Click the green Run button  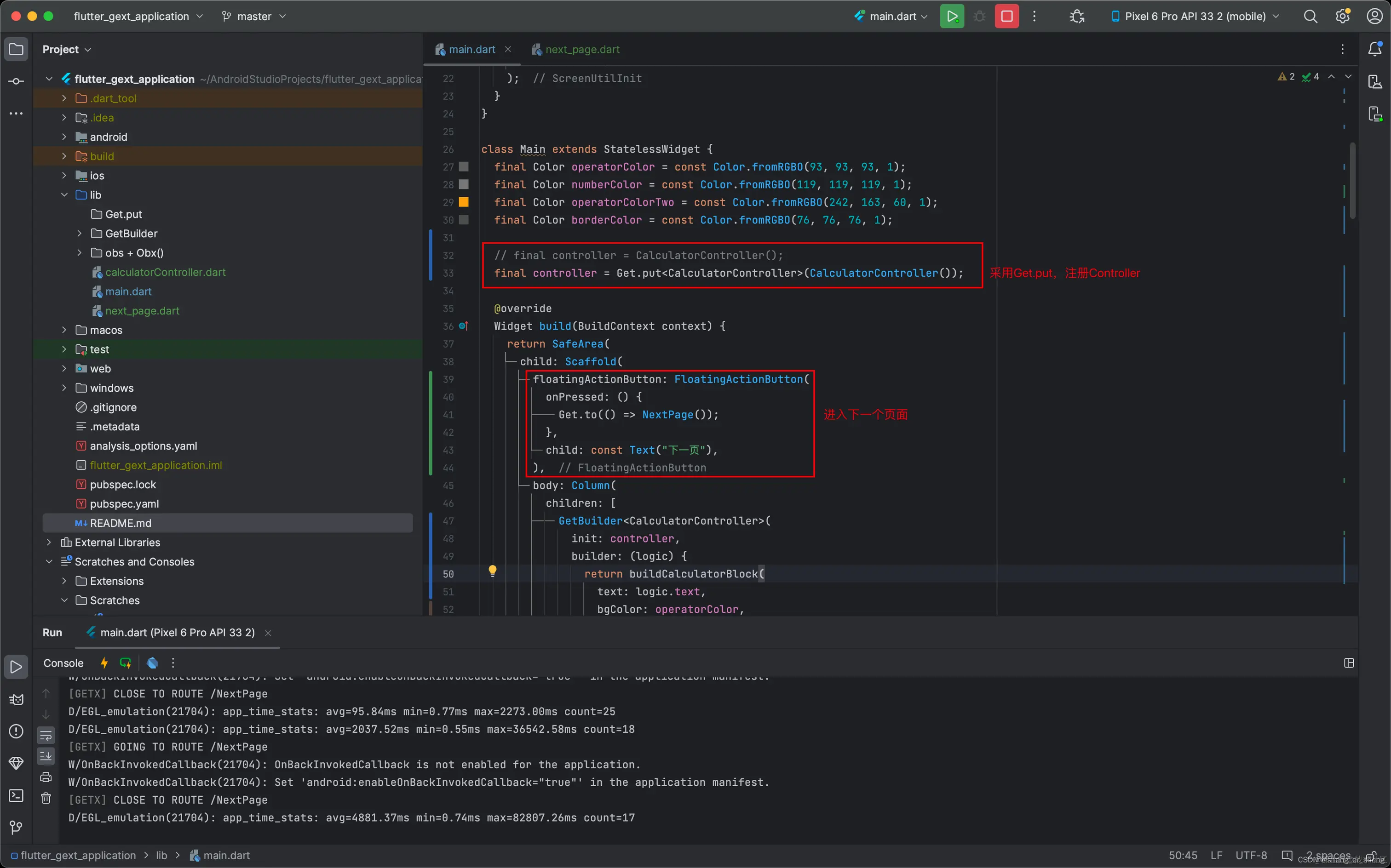point(952,16)
